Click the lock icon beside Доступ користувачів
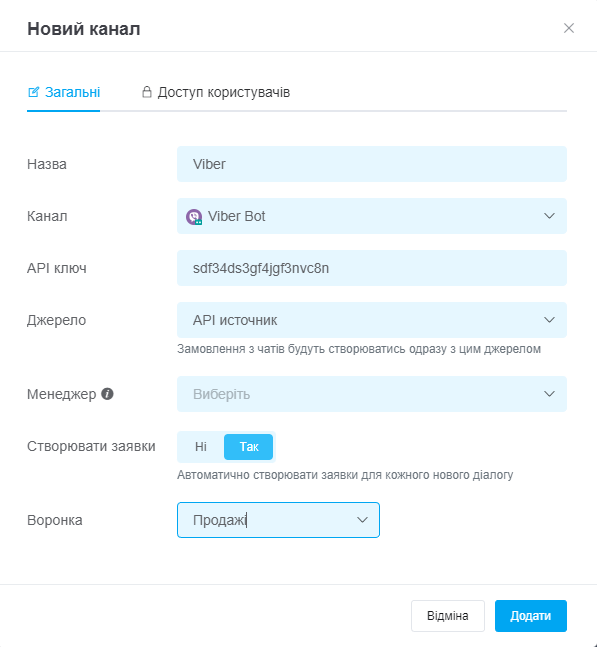 click(x=146, y=92)
